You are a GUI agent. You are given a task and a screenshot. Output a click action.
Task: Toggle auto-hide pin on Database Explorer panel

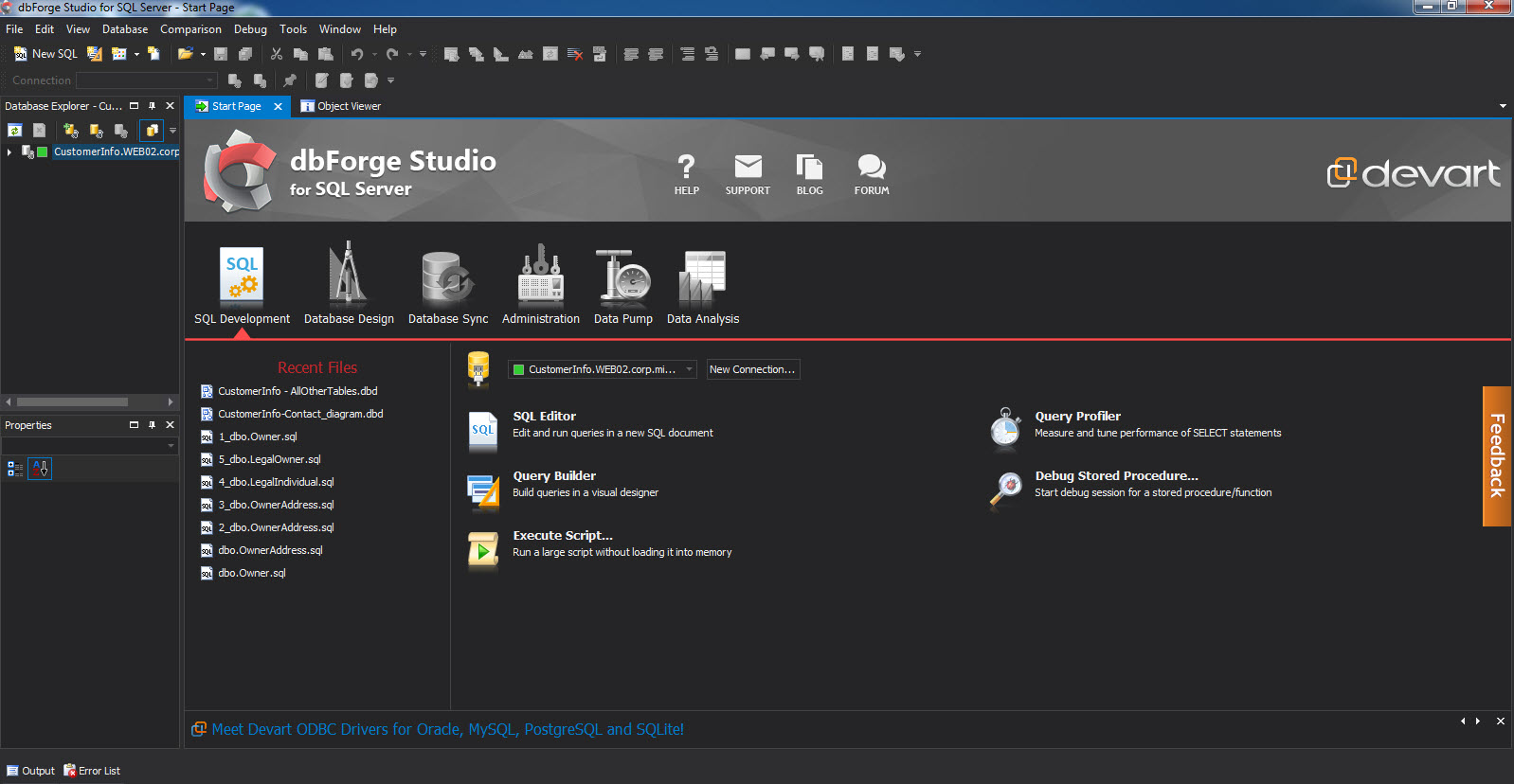click(152, 106)
